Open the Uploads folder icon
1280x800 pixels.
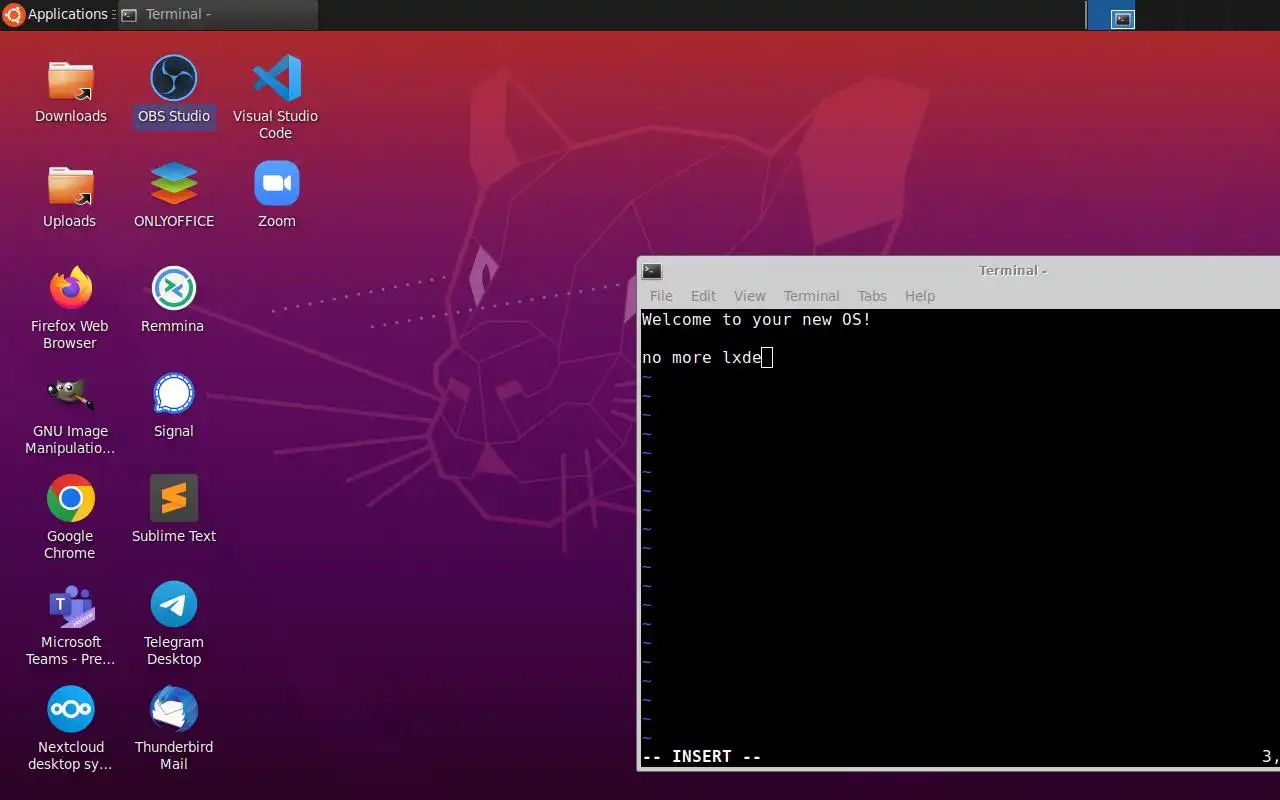pyautogui.click(x=71, y=185)
